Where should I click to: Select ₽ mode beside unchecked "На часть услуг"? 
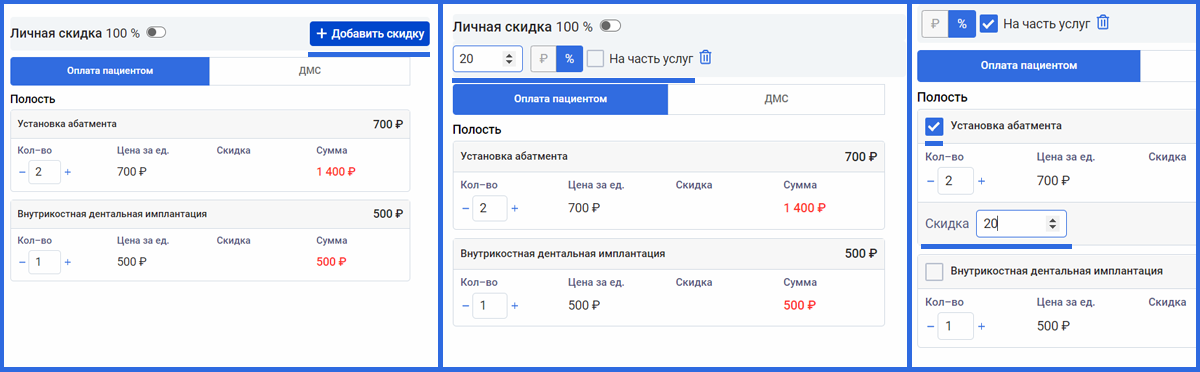coord(543,59)
